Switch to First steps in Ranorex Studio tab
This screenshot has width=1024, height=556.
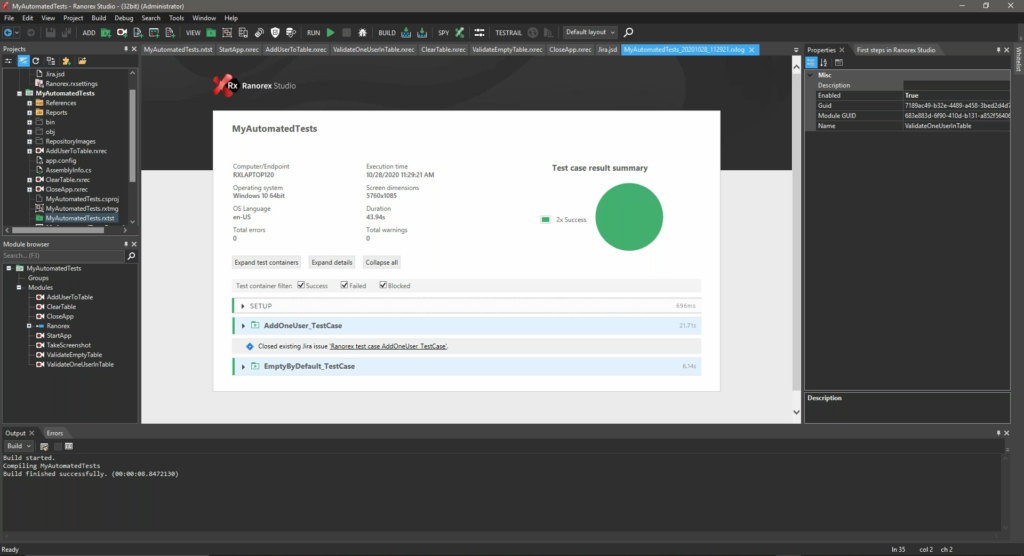tap(895, 50)
